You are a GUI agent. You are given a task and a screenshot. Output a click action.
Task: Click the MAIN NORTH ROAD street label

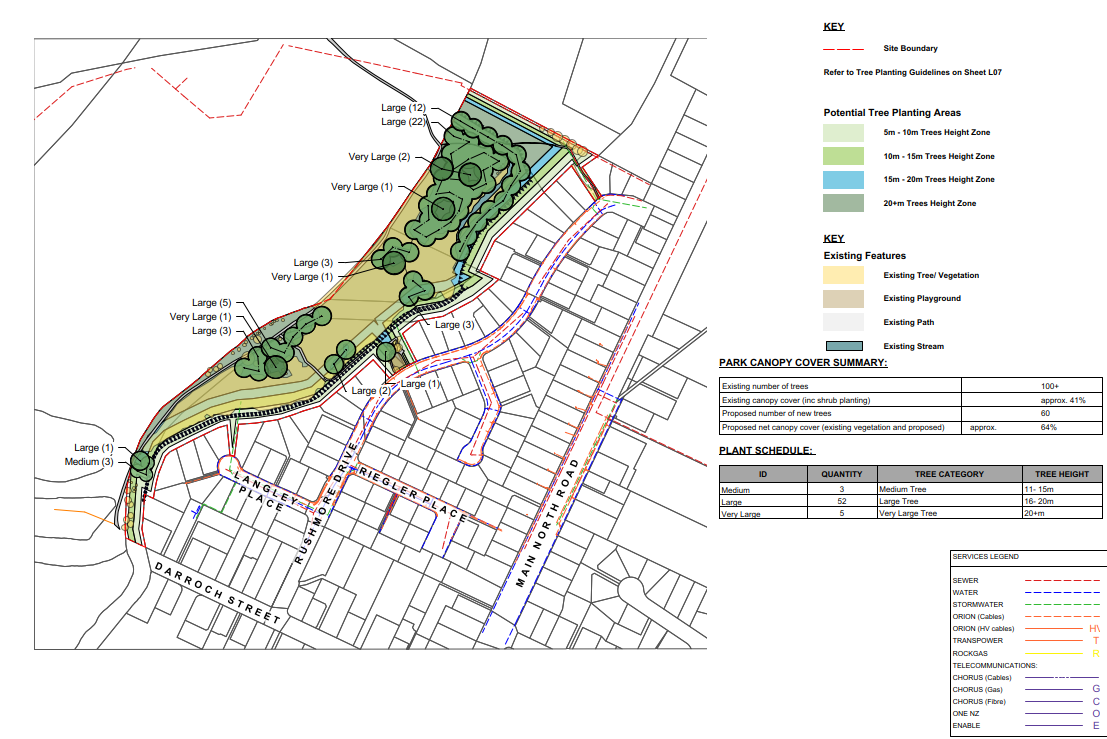(548, 524)
